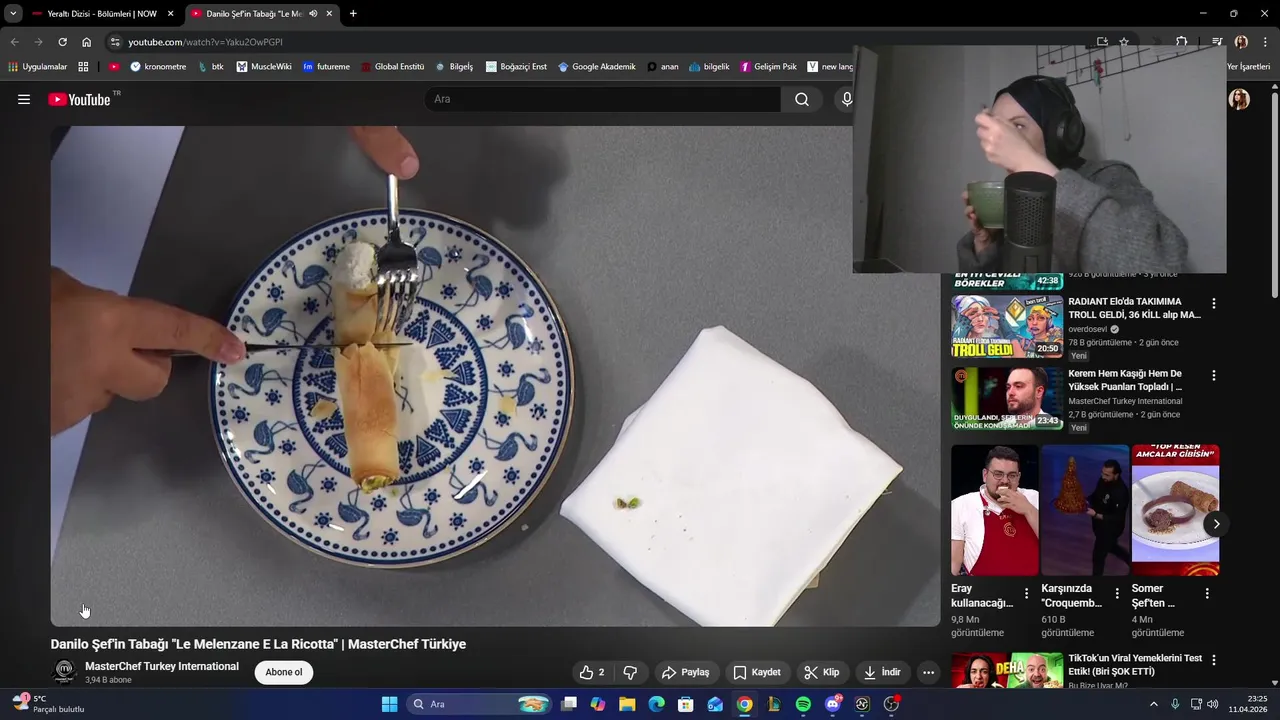Open a new browser tab

(x=353, y=14)
